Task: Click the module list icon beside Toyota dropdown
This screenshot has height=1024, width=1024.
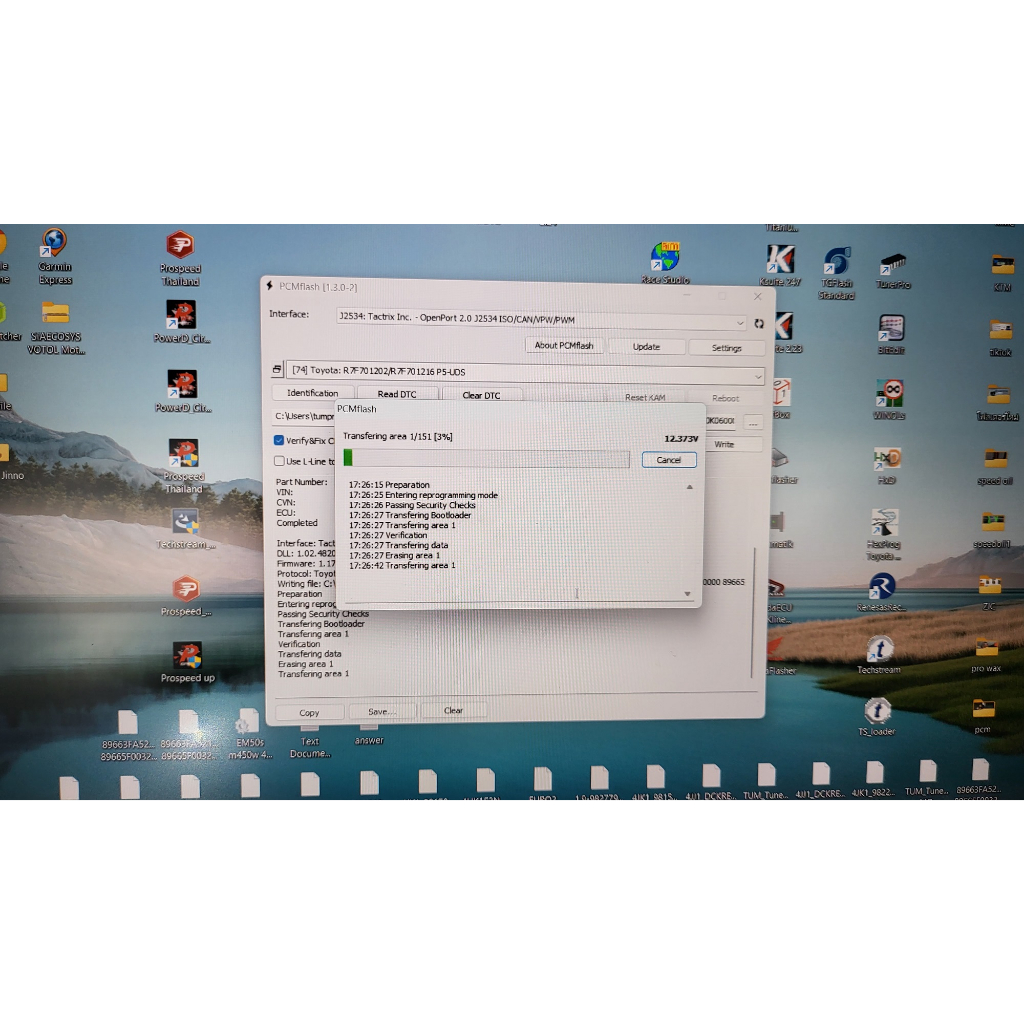Action: (277, 370)
